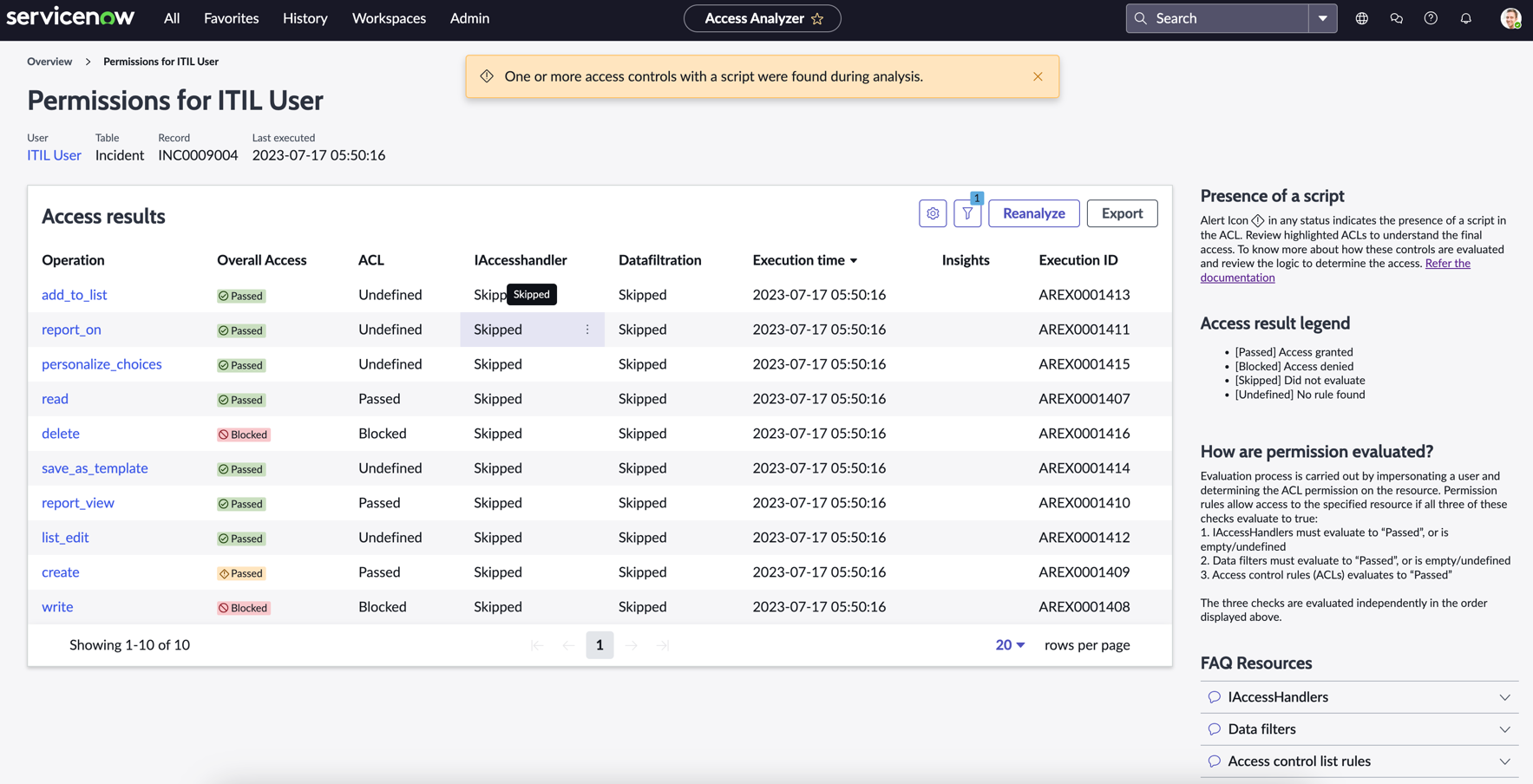Expand the Data filters FAQ section

(1504, 729)
